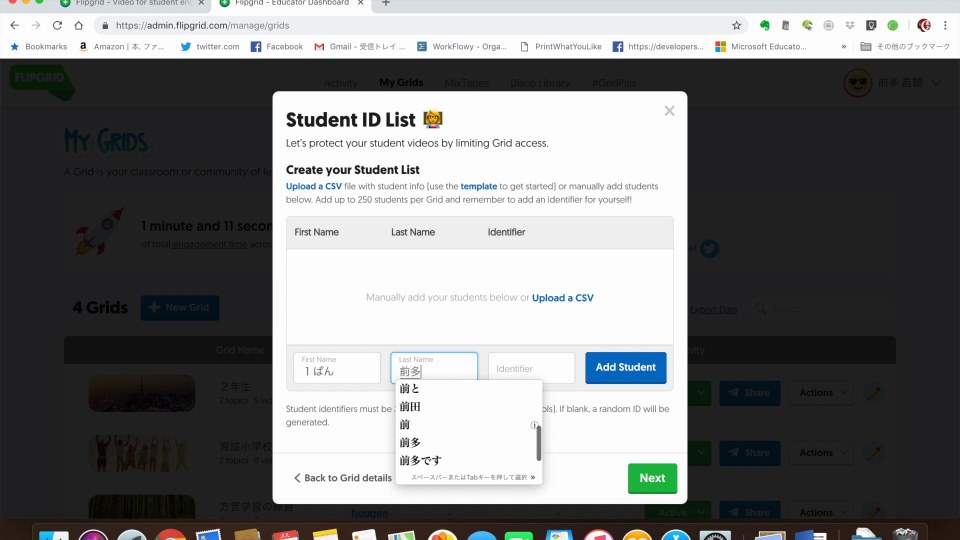Viewport: 960px width, 540px height.
Task: Bookmark this page with the star icon
Action: 737,25
